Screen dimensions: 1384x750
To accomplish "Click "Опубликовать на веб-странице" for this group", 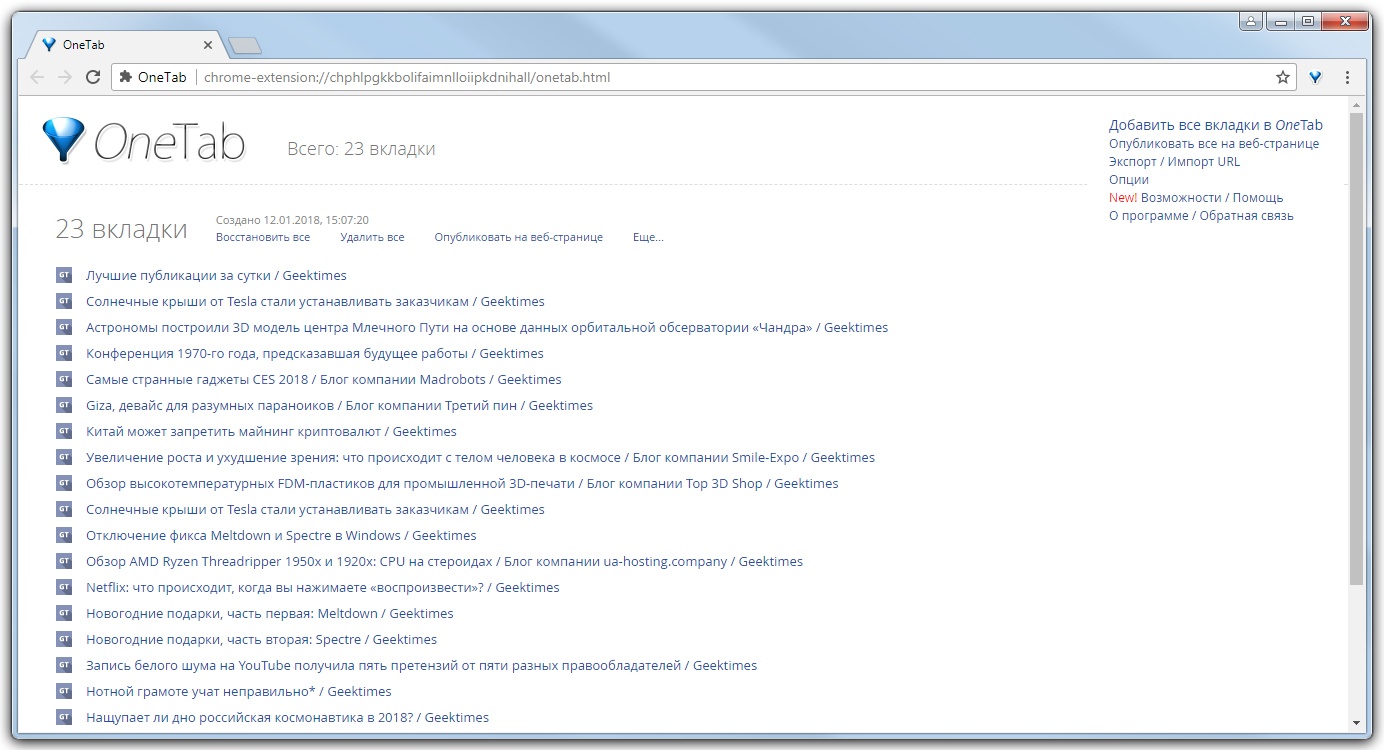I will pos(518,237).
